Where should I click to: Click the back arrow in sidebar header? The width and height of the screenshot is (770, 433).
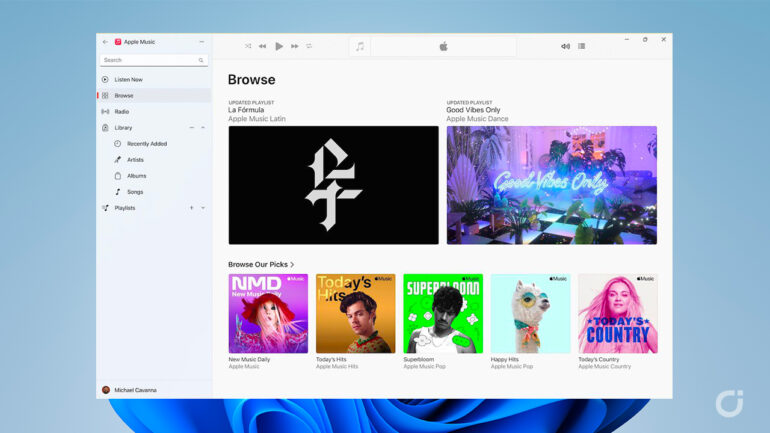click(105, 42)
